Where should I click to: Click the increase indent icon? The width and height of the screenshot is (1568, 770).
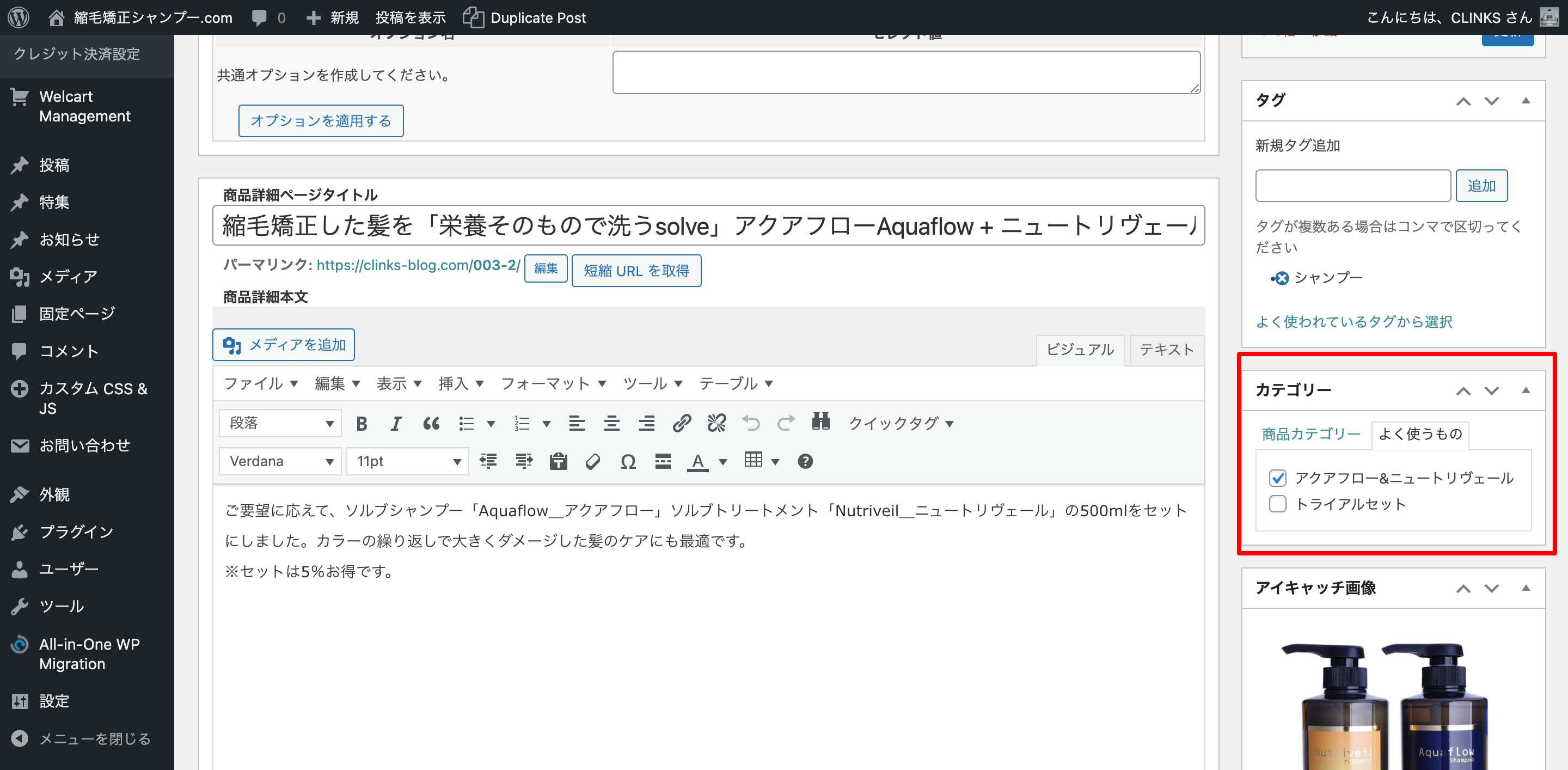tap(523, 461)
